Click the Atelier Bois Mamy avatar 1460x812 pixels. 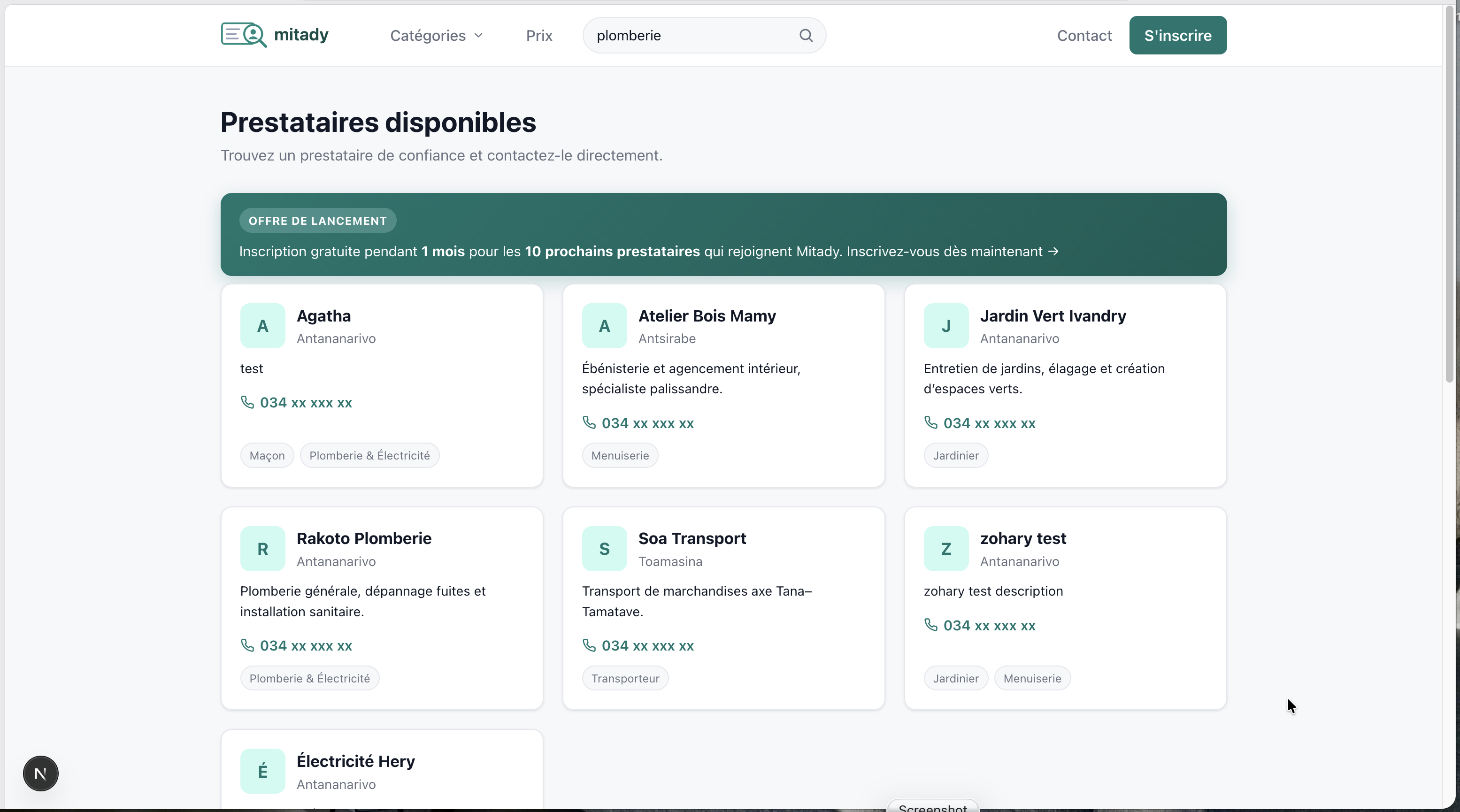[x=604, y=326]
